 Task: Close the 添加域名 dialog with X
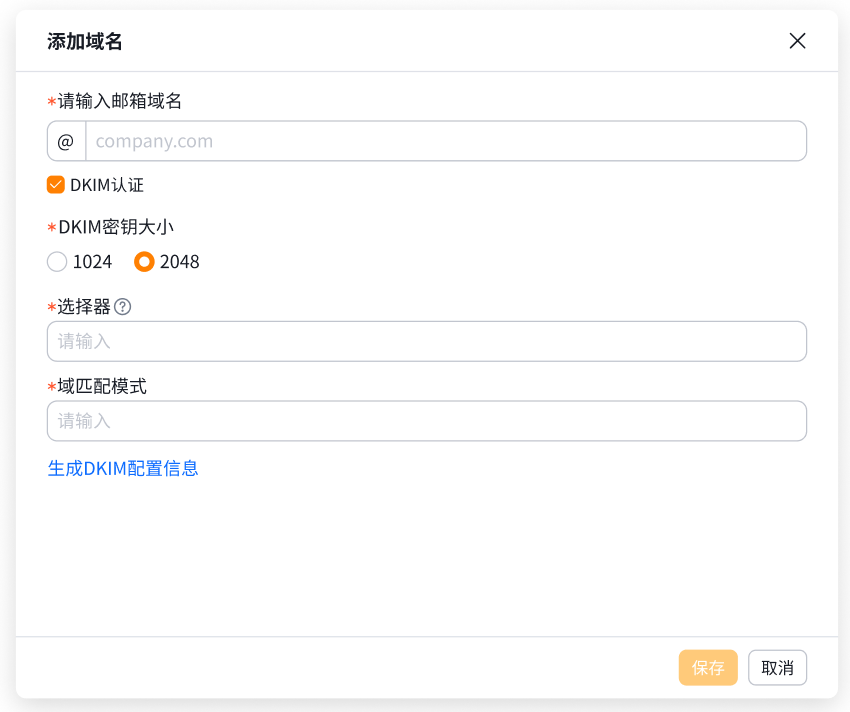[797, 41]
